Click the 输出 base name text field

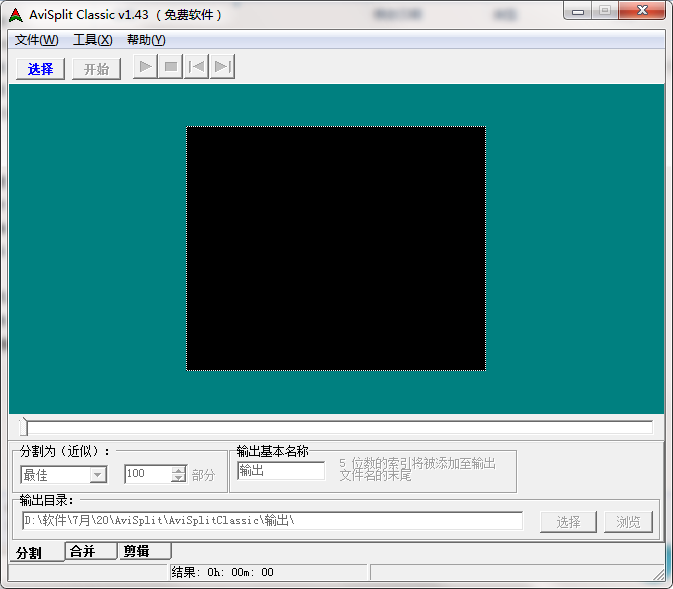(281, 471)
